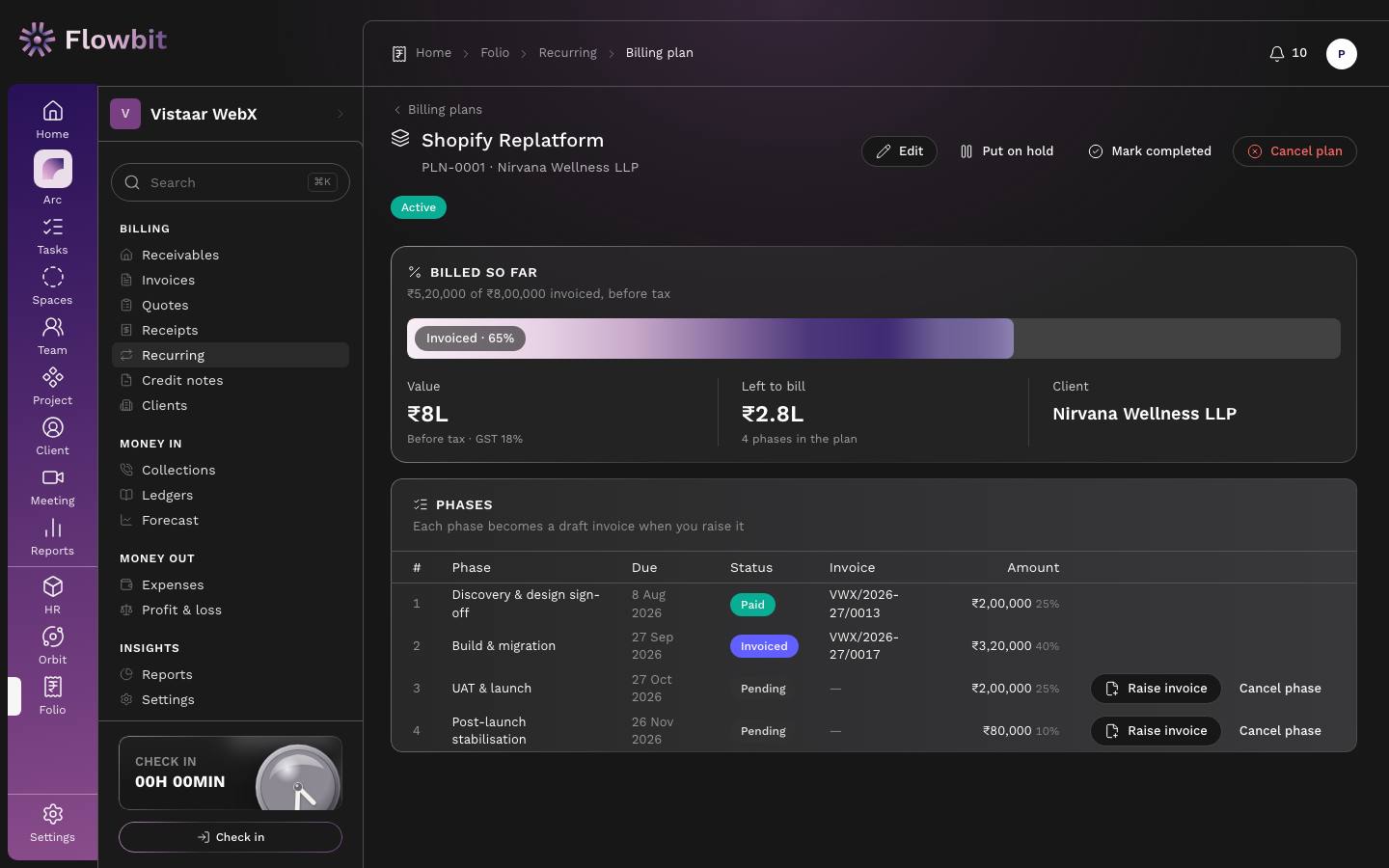Open the Meeting module icon
1389x868 pixels.
point(52,487)
